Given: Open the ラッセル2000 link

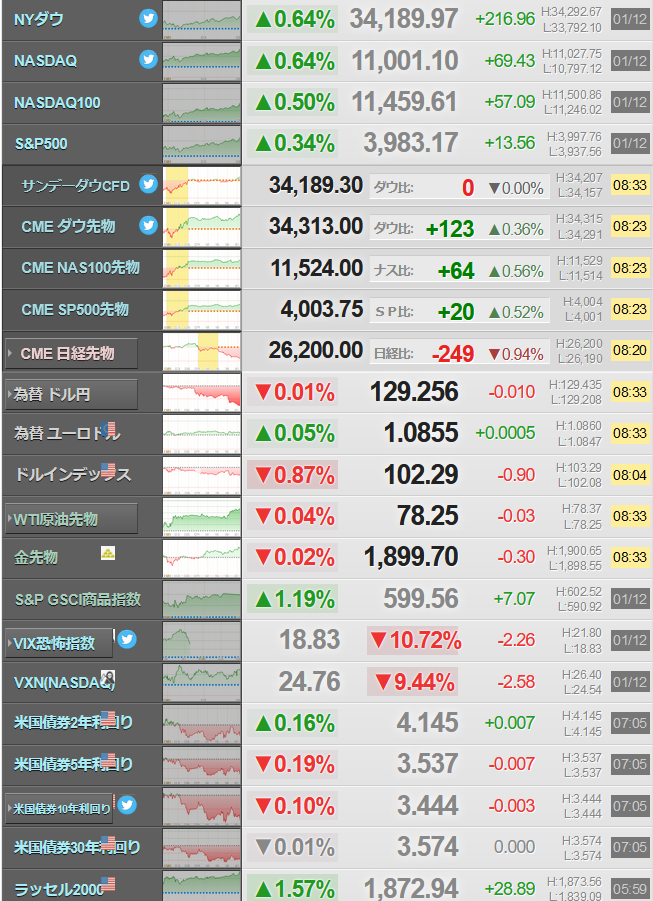Looking at the screenshot, I should 58,890.
